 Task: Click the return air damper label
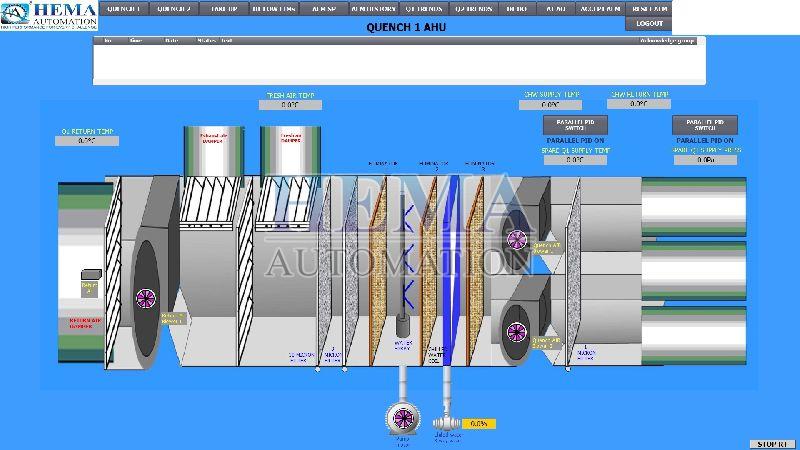[x=85, y=323]
